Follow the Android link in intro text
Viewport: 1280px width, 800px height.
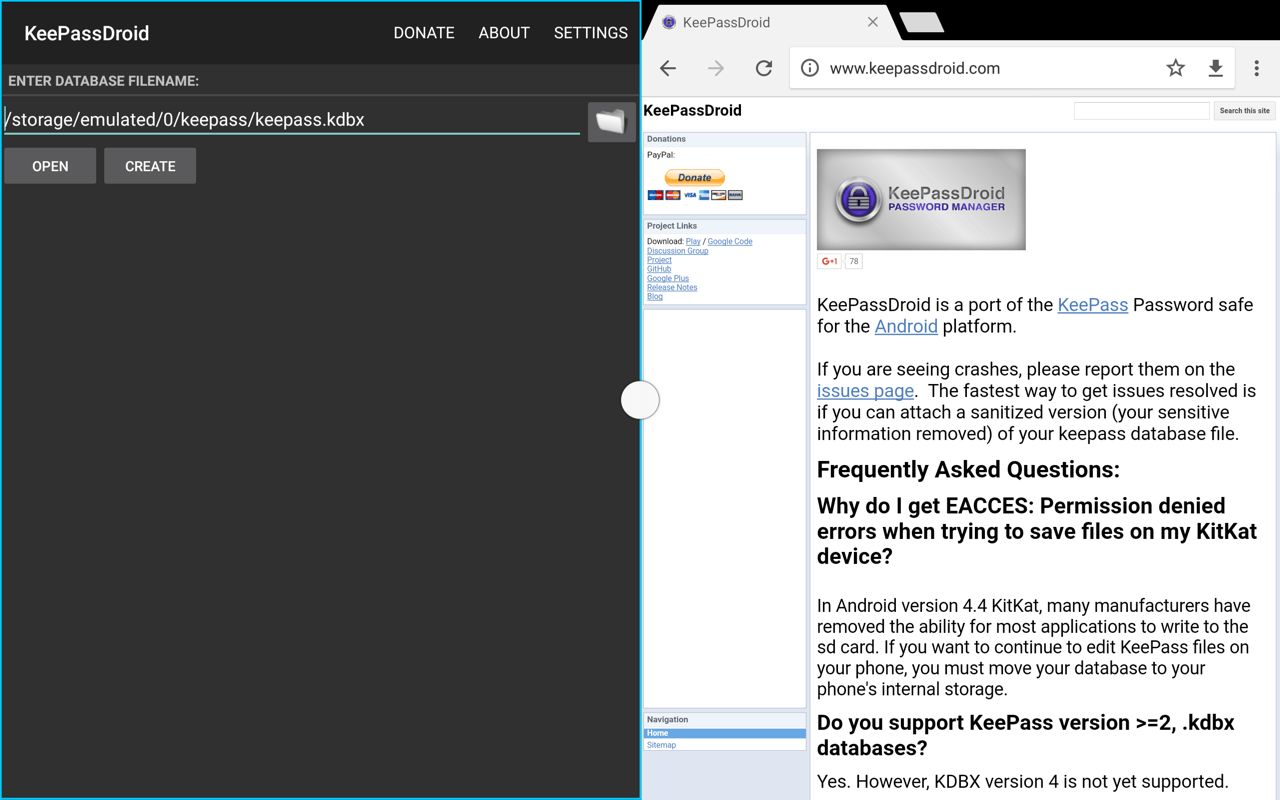coord(906,326)
